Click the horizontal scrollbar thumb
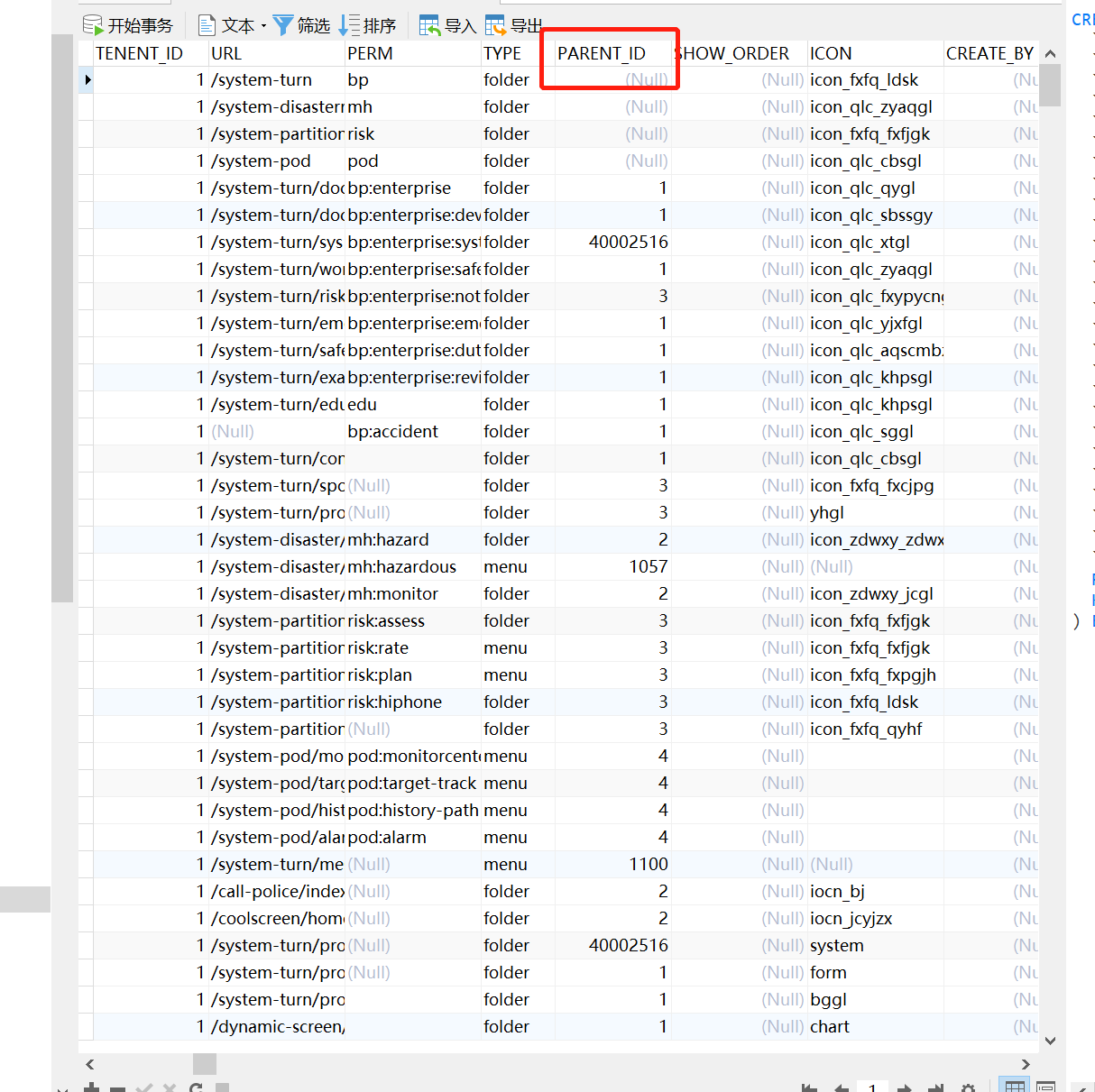 click(205, 1064)
